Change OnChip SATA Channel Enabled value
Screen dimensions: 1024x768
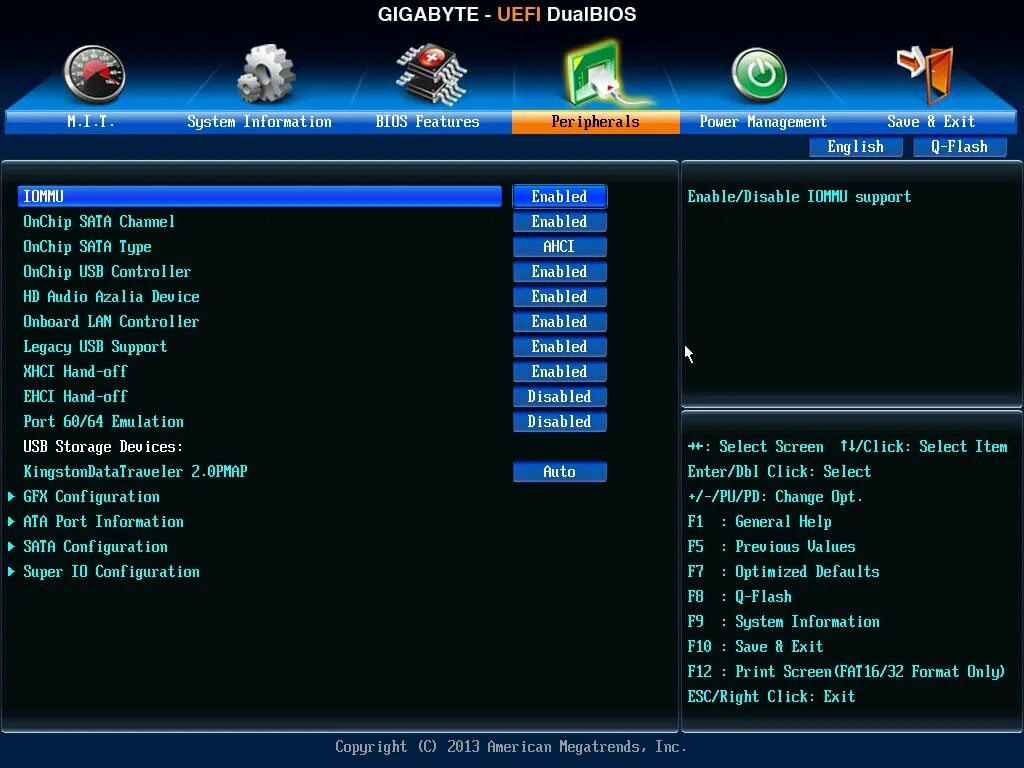[x=560, y=221]
